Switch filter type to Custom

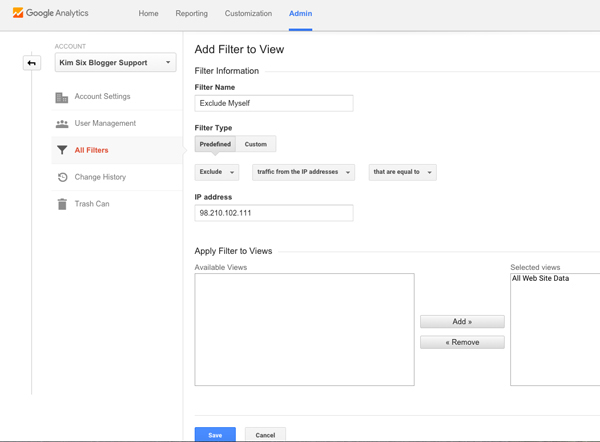256,144
